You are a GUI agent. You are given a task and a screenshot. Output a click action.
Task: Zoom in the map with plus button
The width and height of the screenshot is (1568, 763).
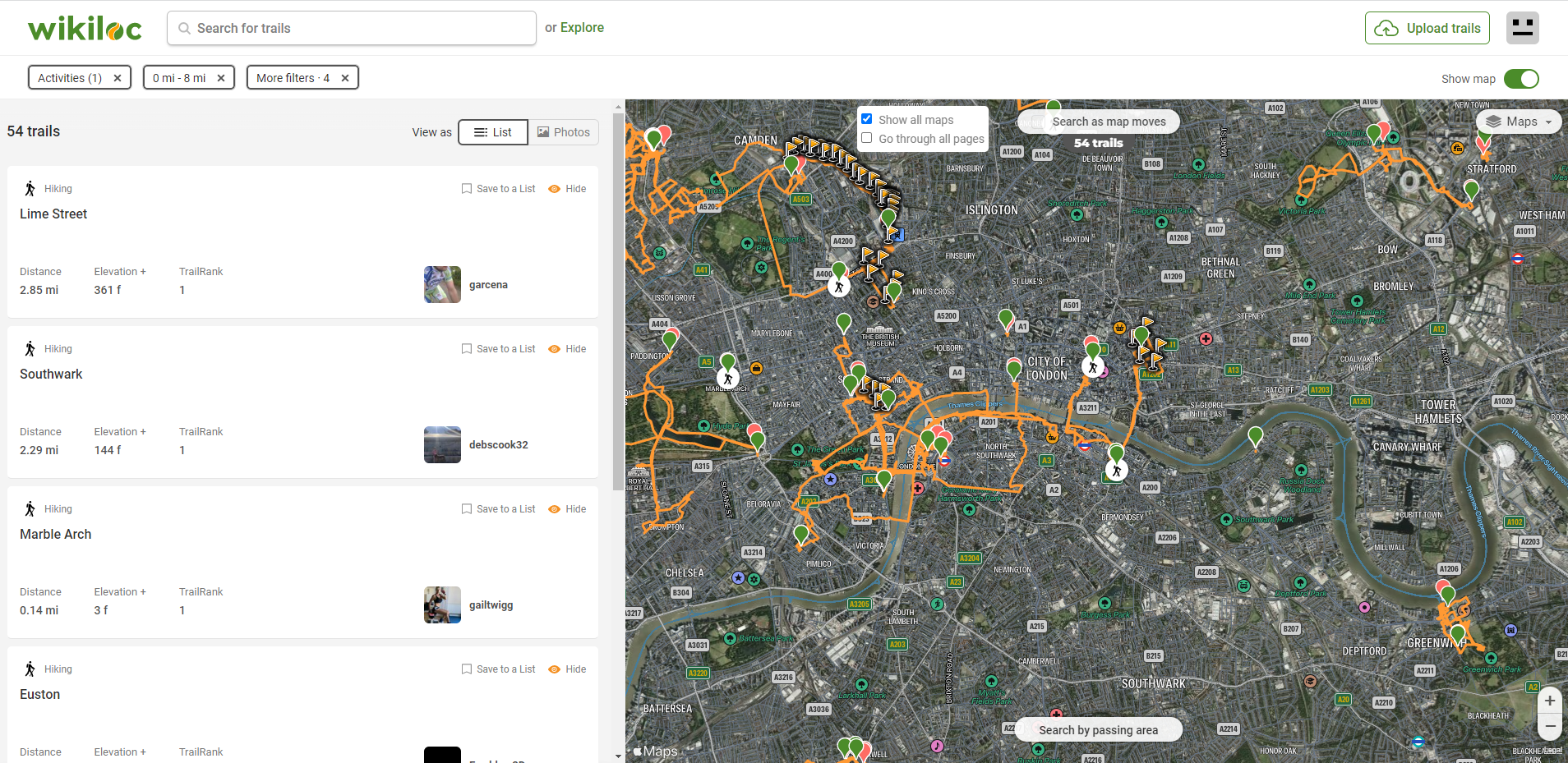[1550, 701]
